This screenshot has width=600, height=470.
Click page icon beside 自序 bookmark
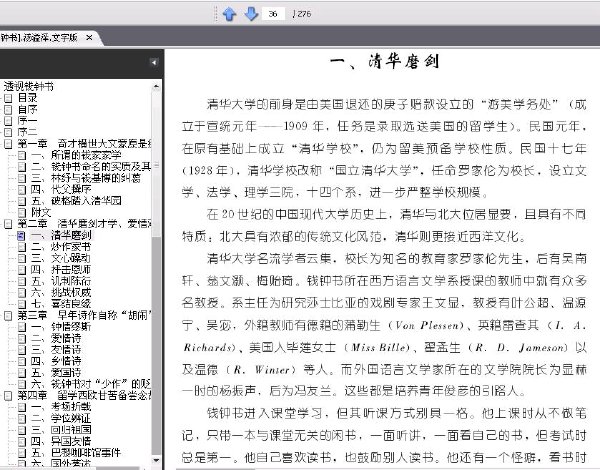click(x=8, y=110)
